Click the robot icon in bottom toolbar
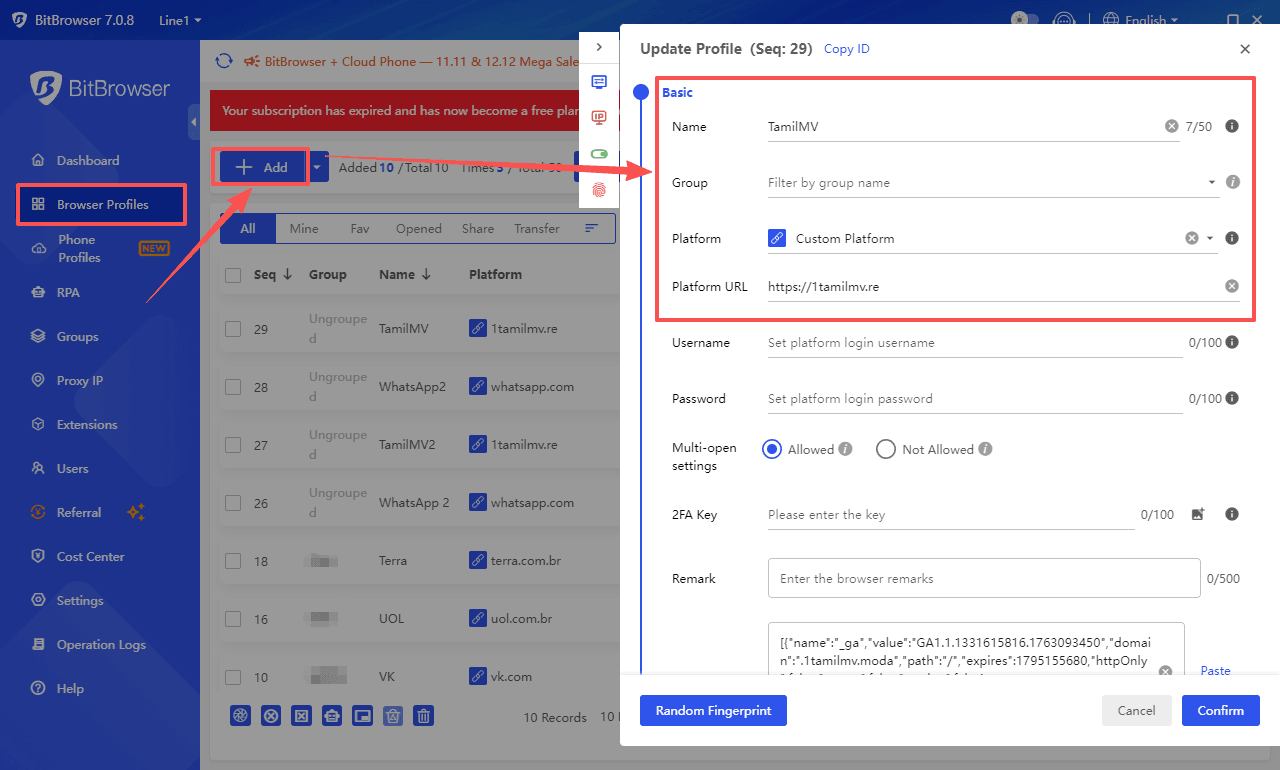The width and height of the screenshot is (1280, 770). (x=332, y=716)
